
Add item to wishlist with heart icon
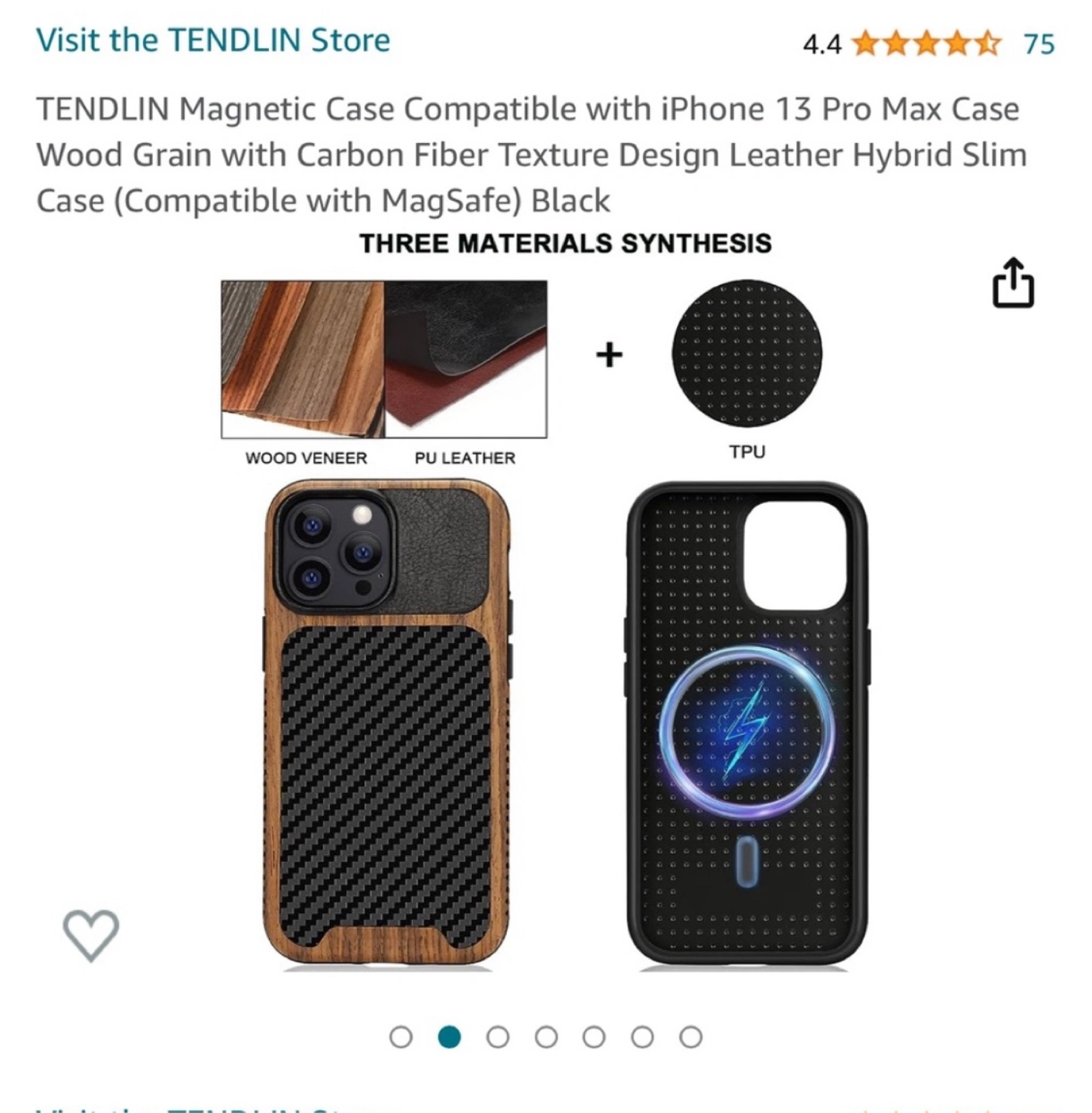[x=91, y=935]
